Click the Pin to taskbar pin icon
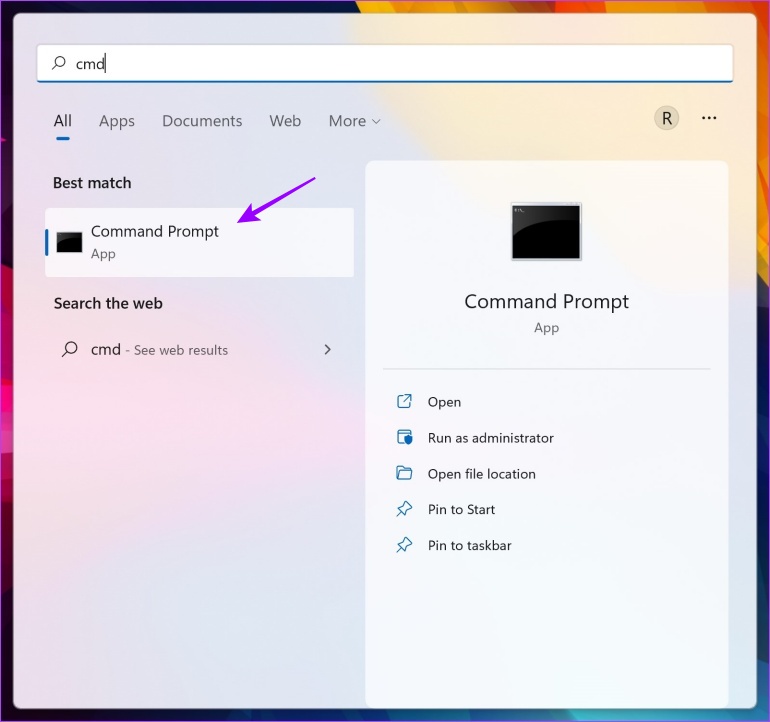Image resolution: width=770 pixels, height=722 pixels. point(404,545)
